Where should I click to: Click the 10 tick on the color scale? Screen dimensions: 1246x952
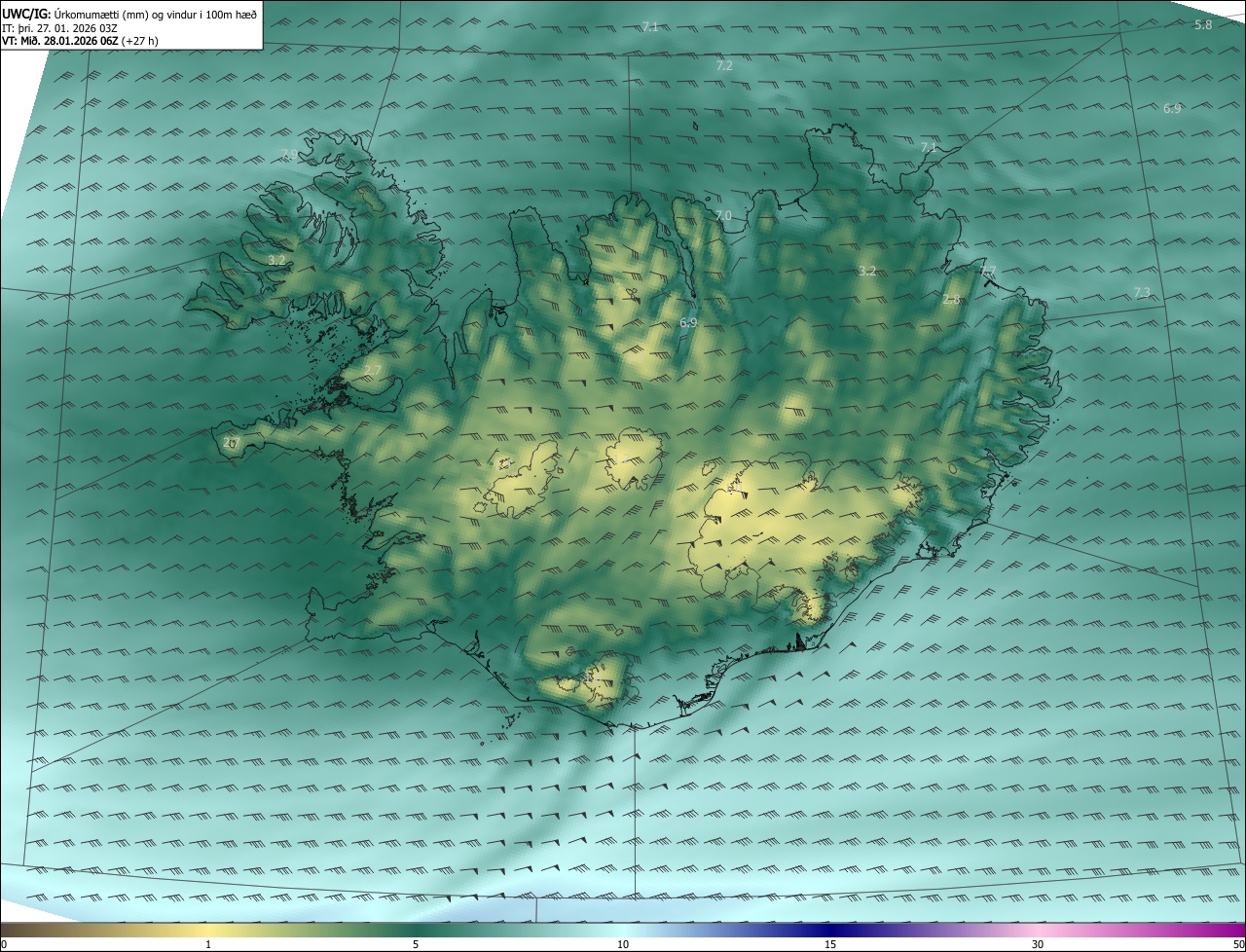coord(623,944)
